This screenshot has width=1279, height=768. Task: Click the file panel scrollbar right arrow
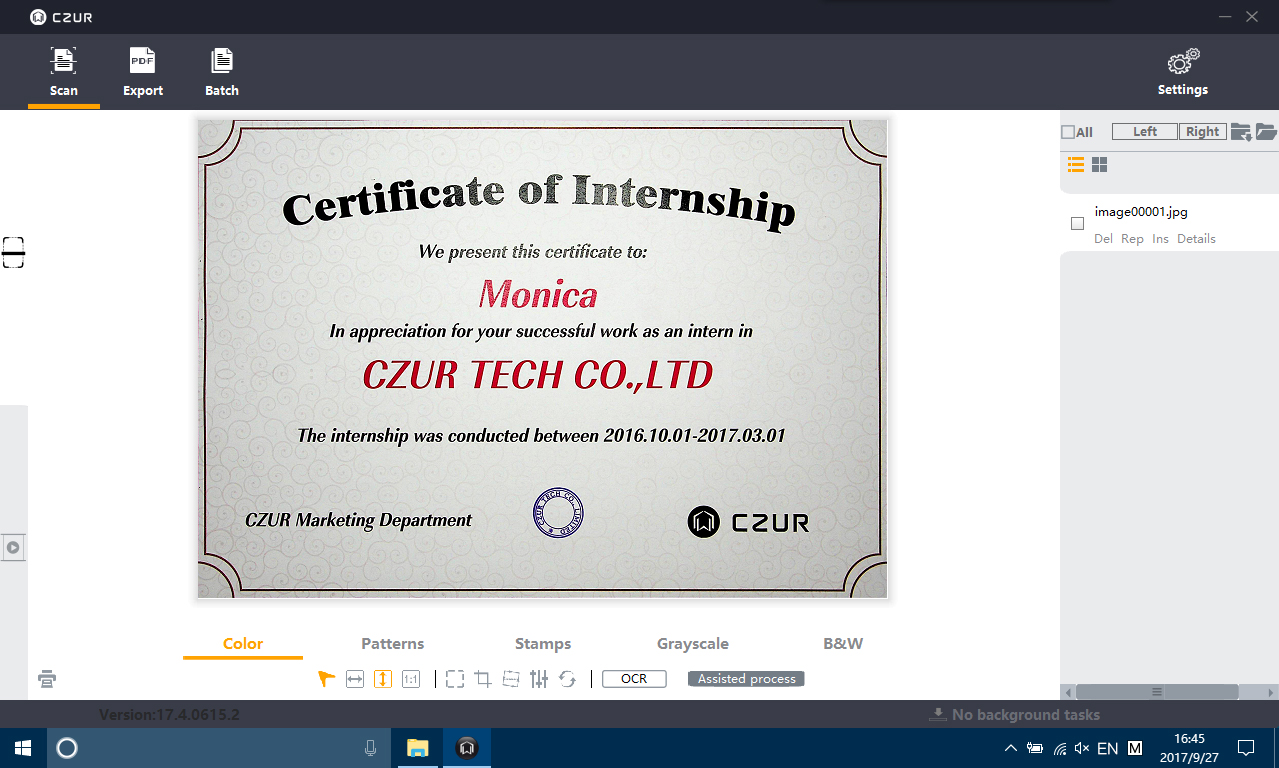1271,692
